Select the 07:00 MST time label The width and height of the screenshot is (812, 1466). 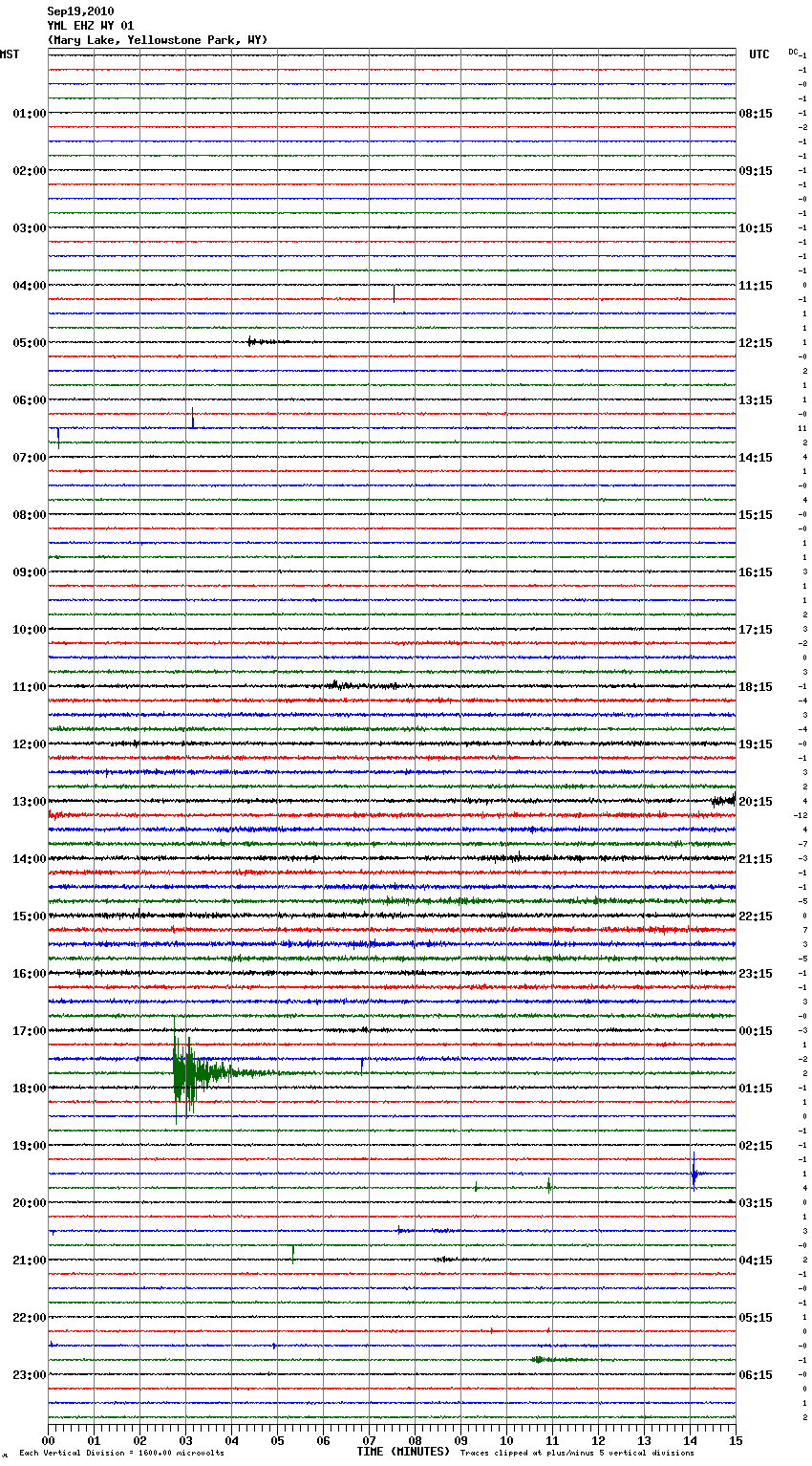29,458
